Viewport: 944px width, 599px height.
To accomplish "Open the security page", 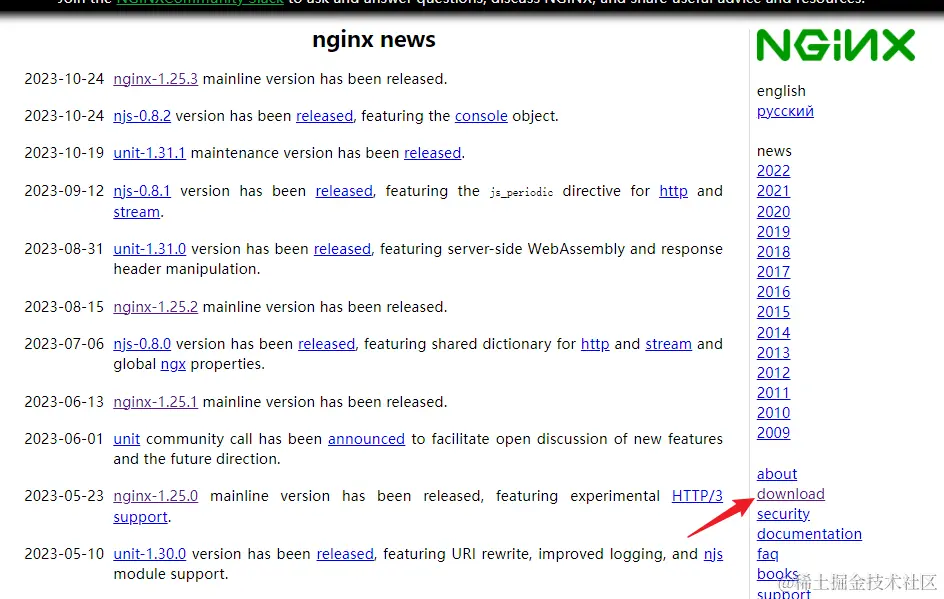I will click(x=783, y=514).
